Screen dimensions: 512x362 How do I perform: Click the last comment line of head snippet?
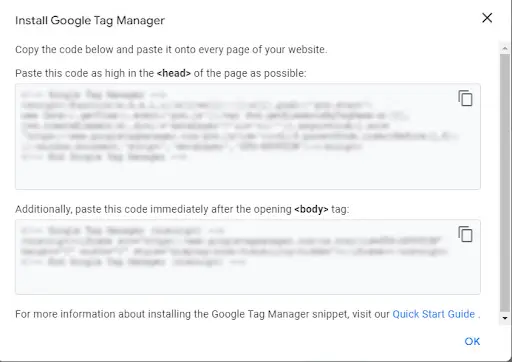click(104, 157)
